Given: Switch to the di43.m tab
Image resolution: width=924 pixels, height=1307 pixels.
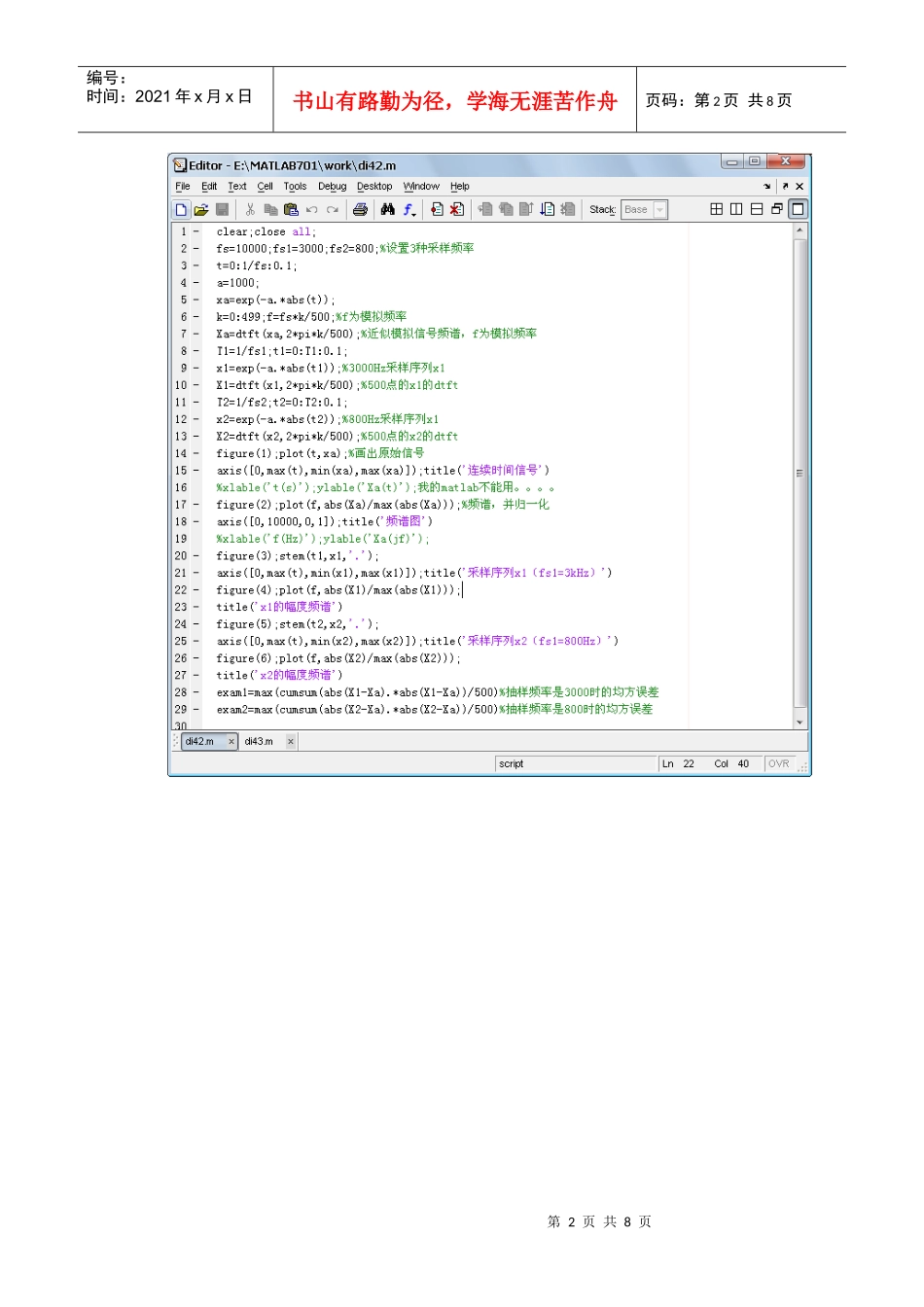Looking at the screenshot, I should pyautogui.click(x=259, y=742).
